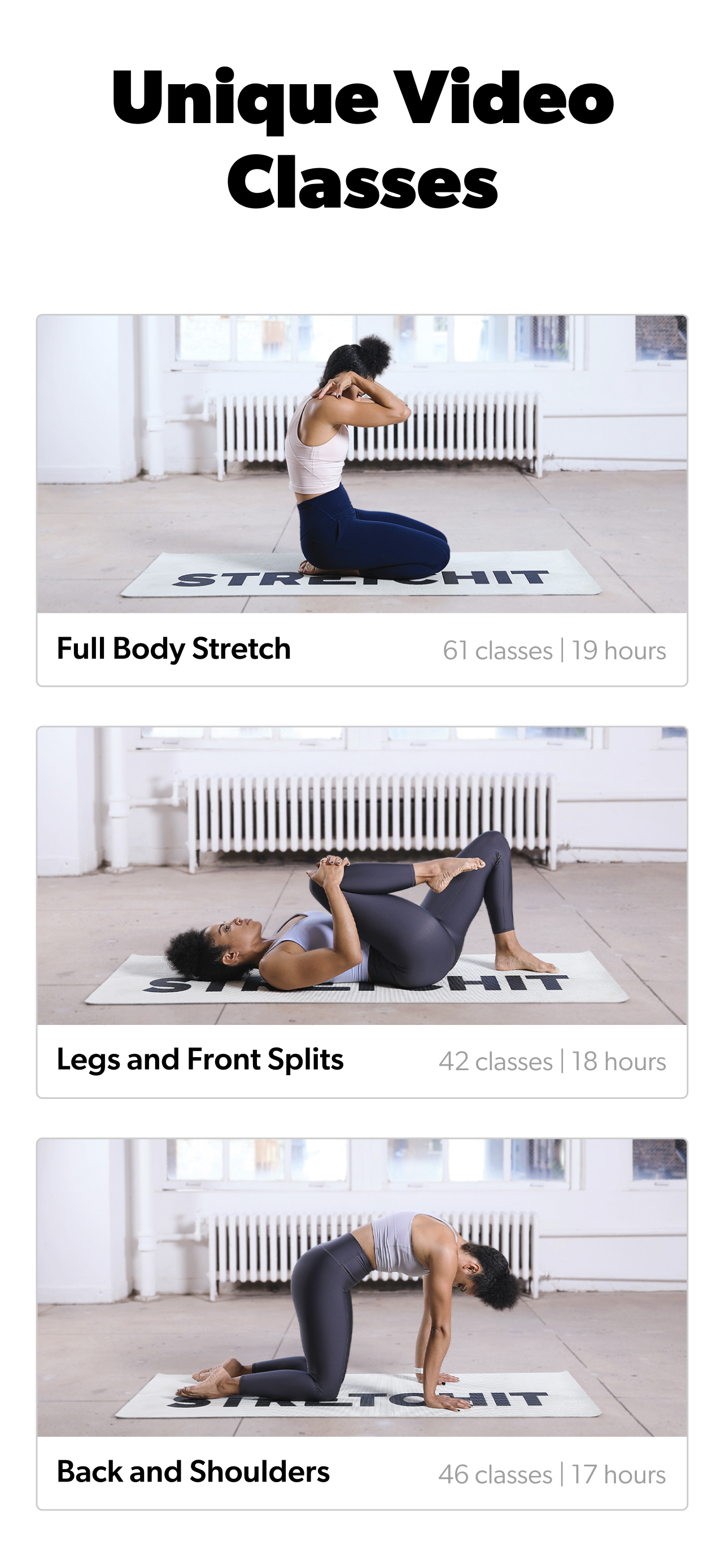
Task: Select the Back and Shoulders title
Action: tap(193, 1472)
